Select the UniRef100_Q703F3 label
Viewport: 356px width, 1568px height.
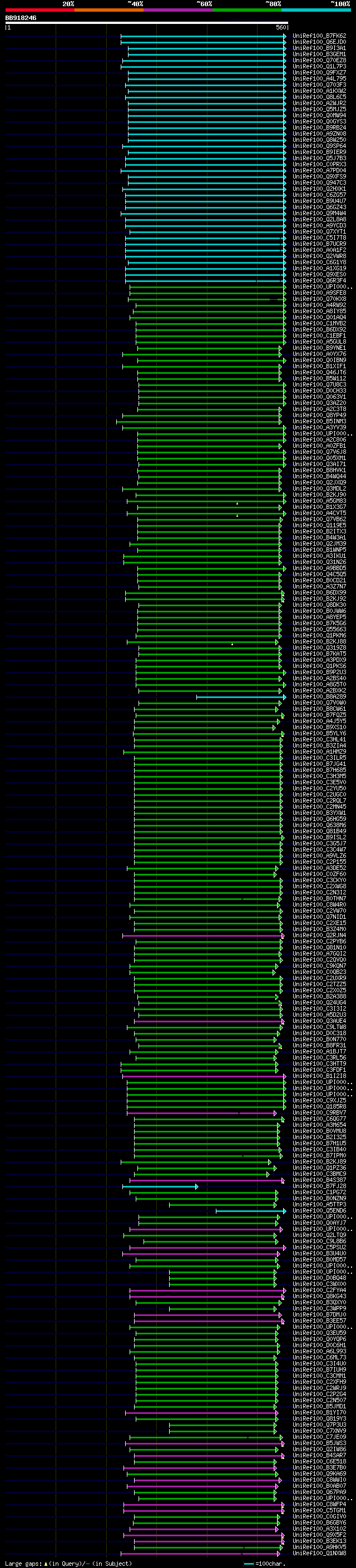point(319,85)
